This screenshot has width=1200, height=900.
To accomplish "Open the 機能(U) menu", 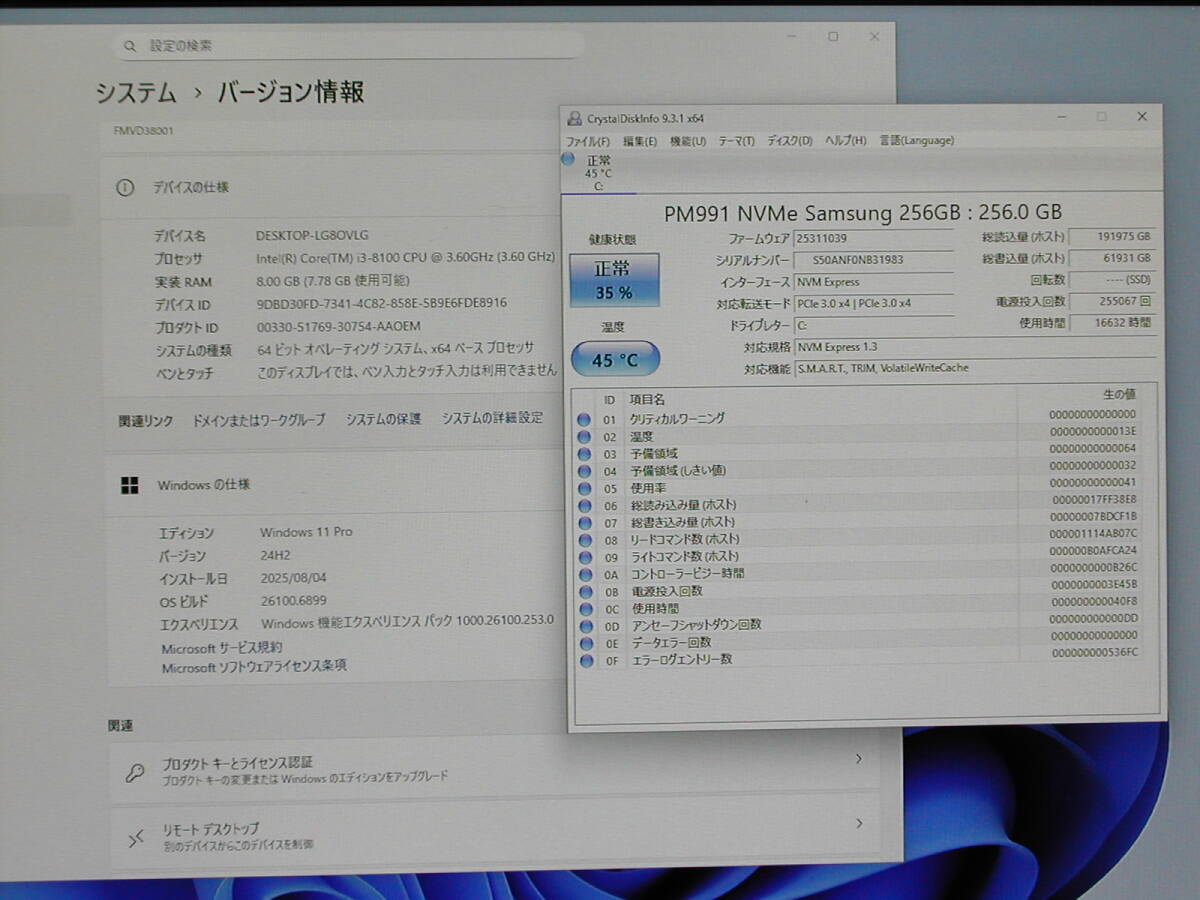I will click(x=687, y=141).
